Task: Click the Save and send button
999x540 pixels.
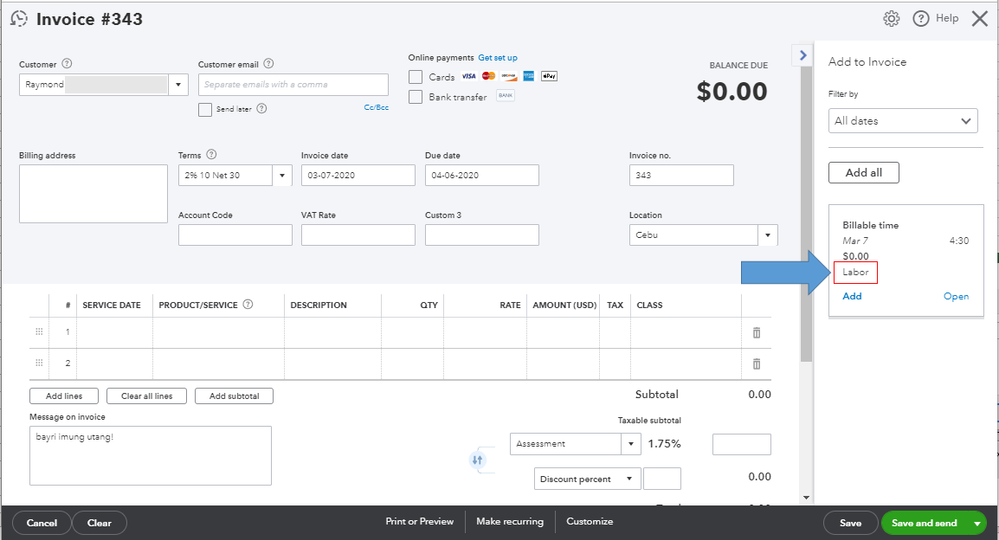Action: 924,523
